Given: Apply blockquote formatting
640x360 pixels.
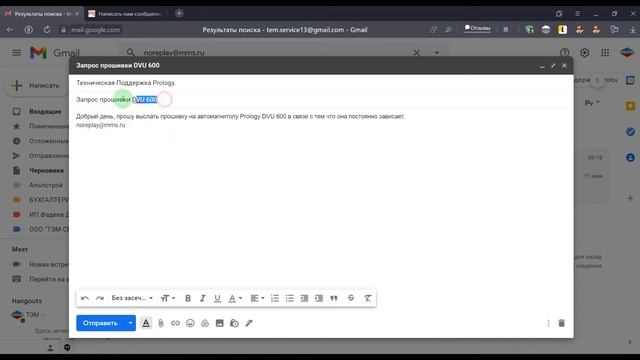Looking at the screenshot, I should 333,298.
